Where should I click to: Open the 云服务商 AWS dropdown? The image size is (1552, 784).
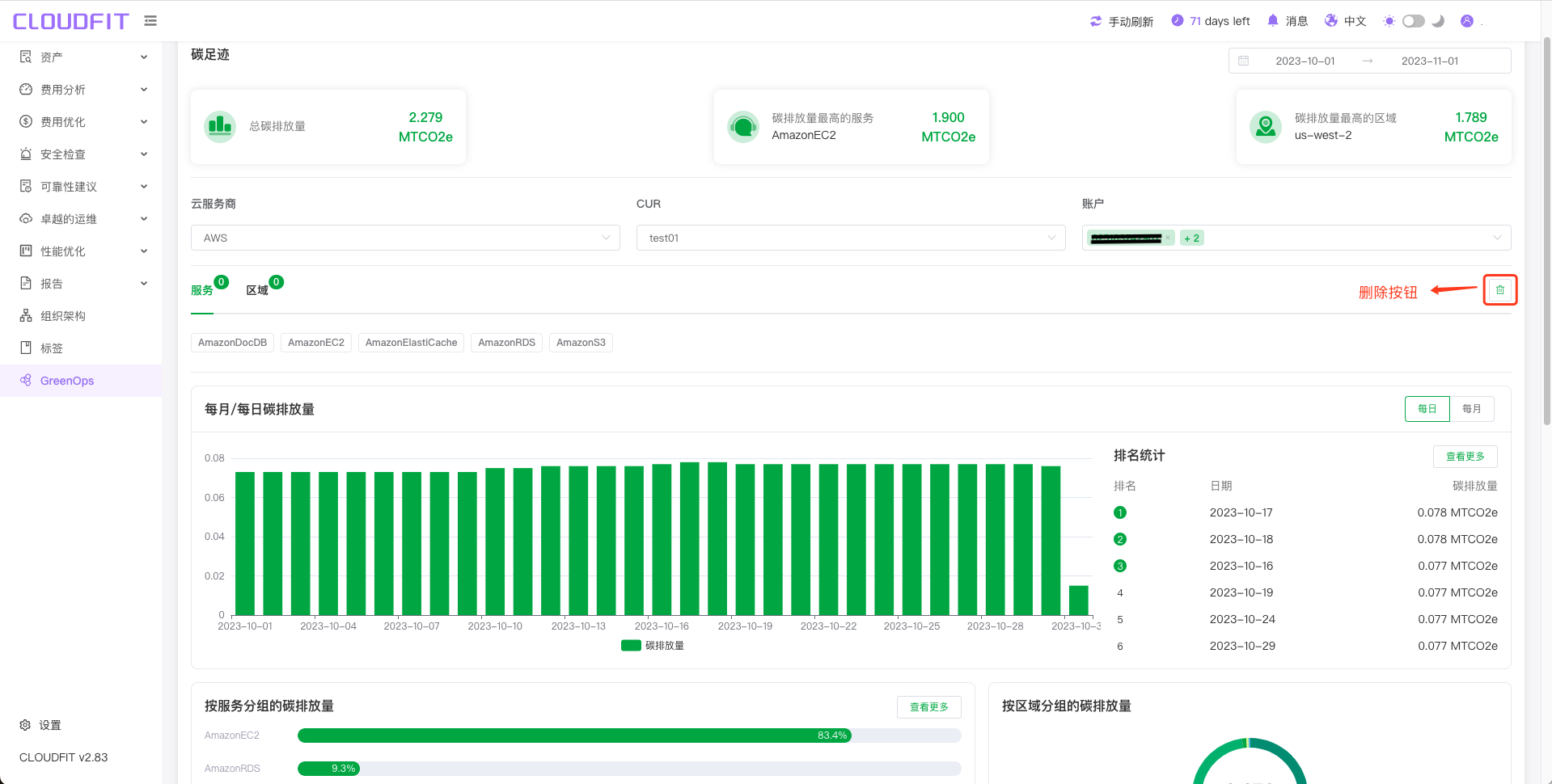coord(405,238)
